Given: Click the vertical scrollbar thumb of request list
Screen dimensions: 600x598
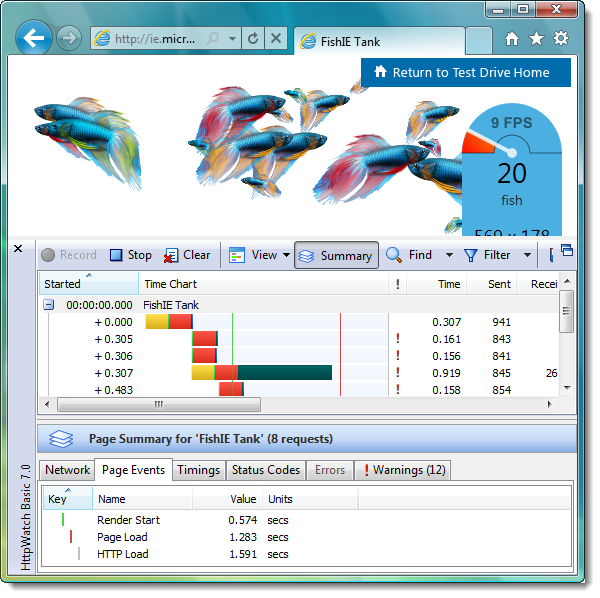Looking at the screenshot, I should point(567,311).
